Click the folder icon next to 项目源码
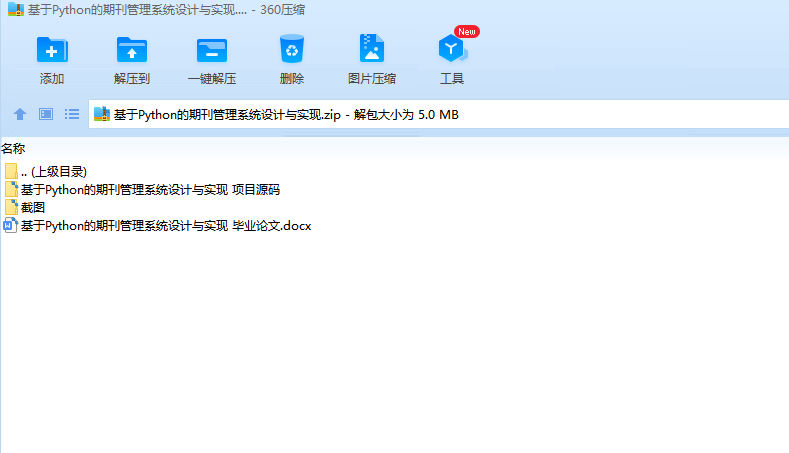The width and height of the screenshot is (789, 453). pos(11,189)
